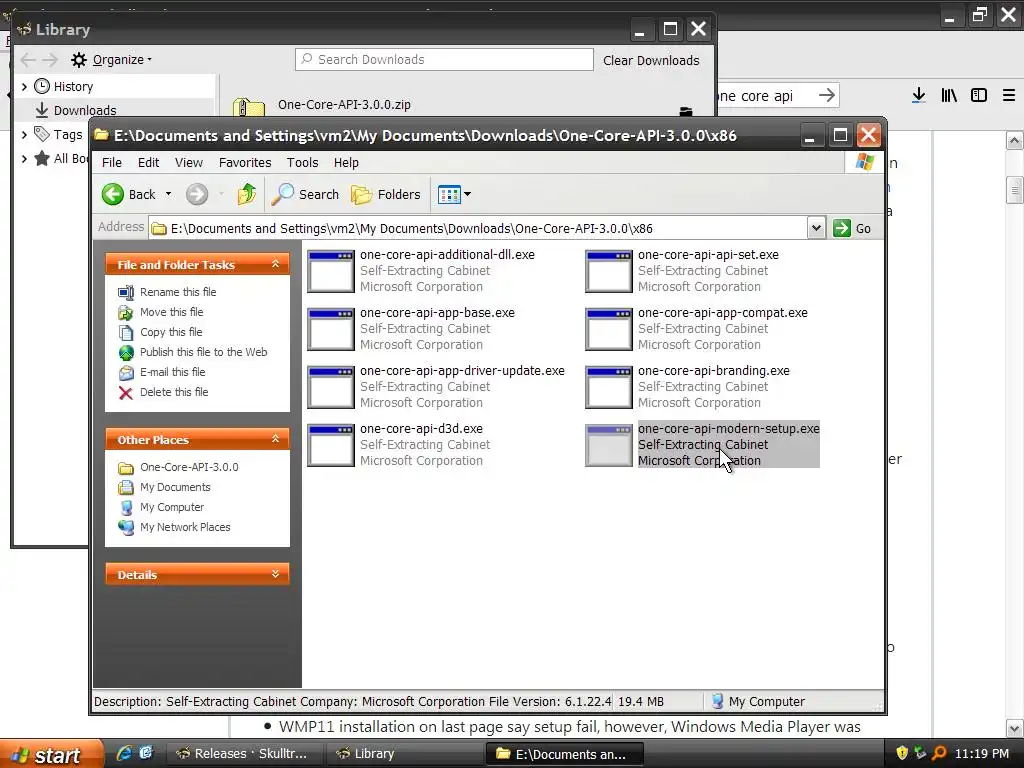Image resolution: width=1024 pixels, height=768 pixels.
Task: Click the network connection tray icon
Action: pyautogui.click(x=920, y=753)
